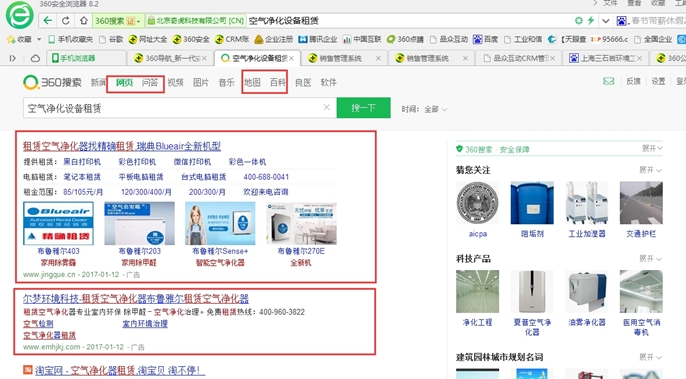Switch to the 360导航_新一代 tab
Image resolution: width=686 pixels, height=379 pixels.
coord(170,58)
